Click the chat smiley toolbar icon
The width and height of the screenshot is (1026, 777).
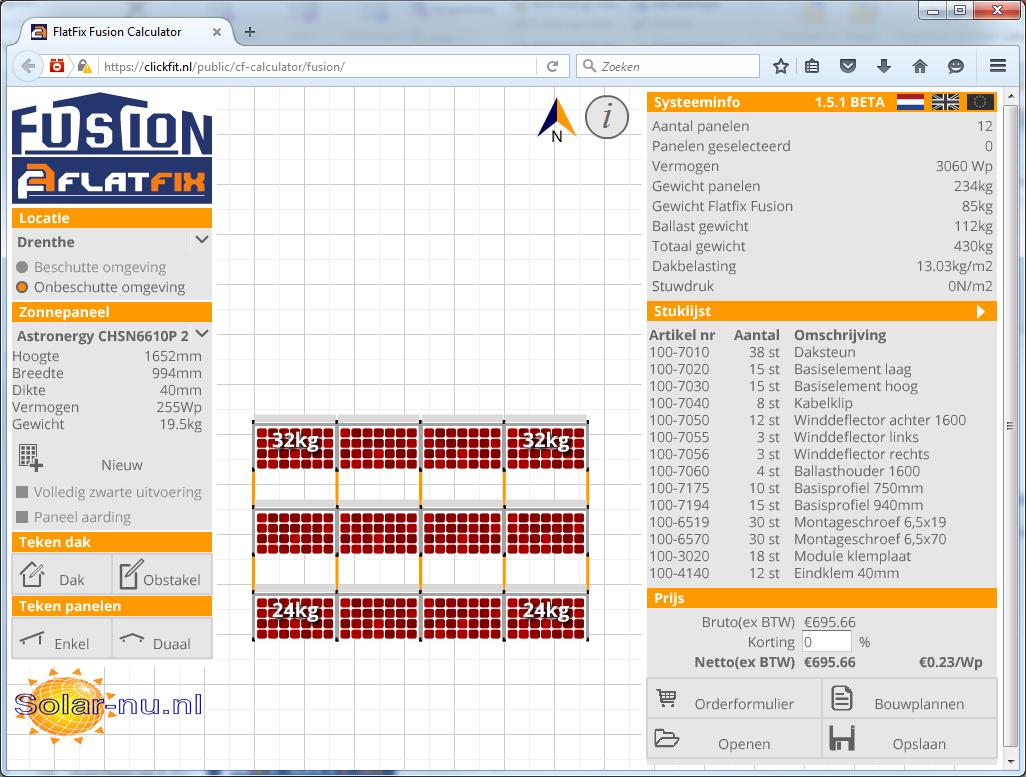pyautogui.click(x=956, y=66)
